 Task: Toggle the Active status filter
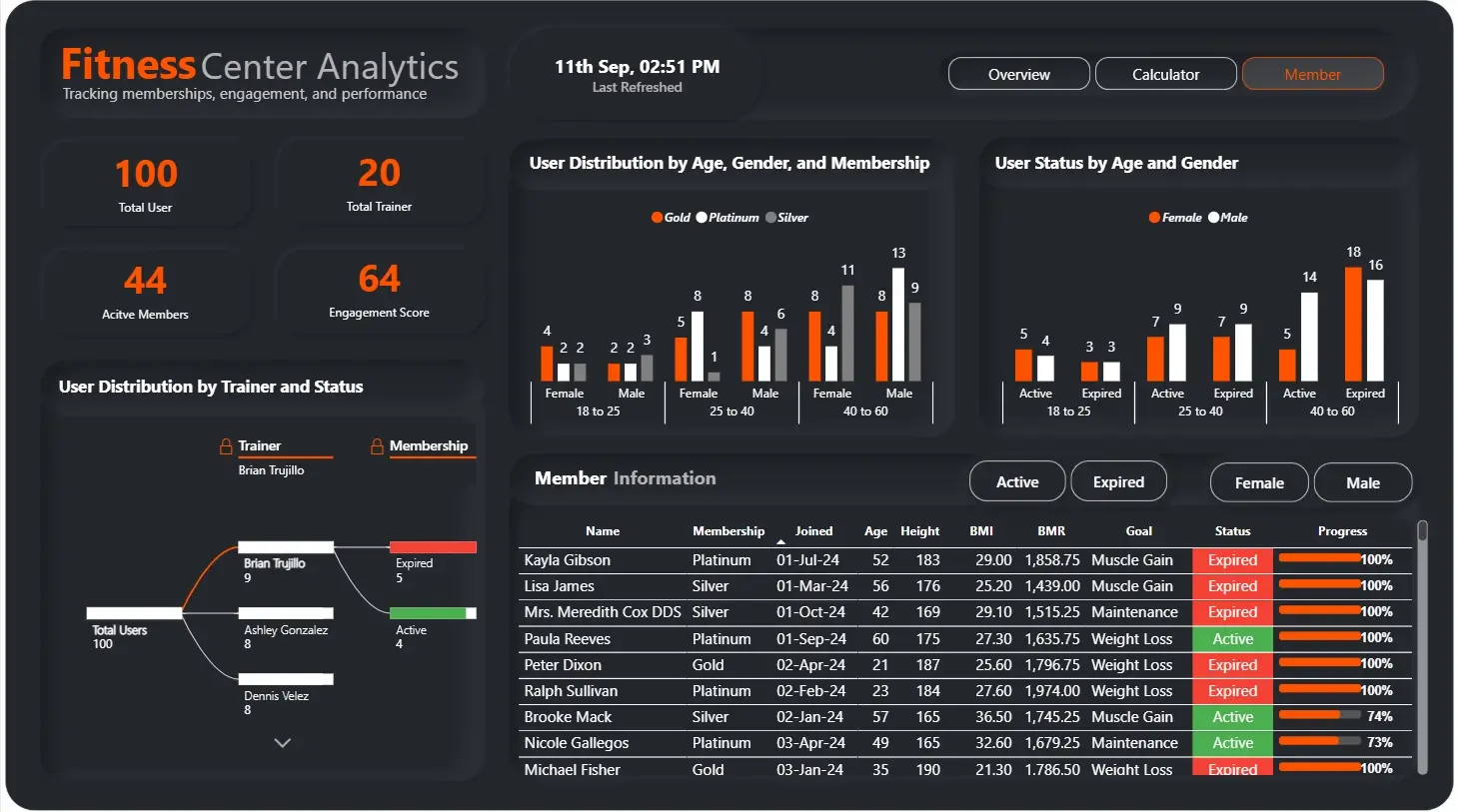[1017, 482]
